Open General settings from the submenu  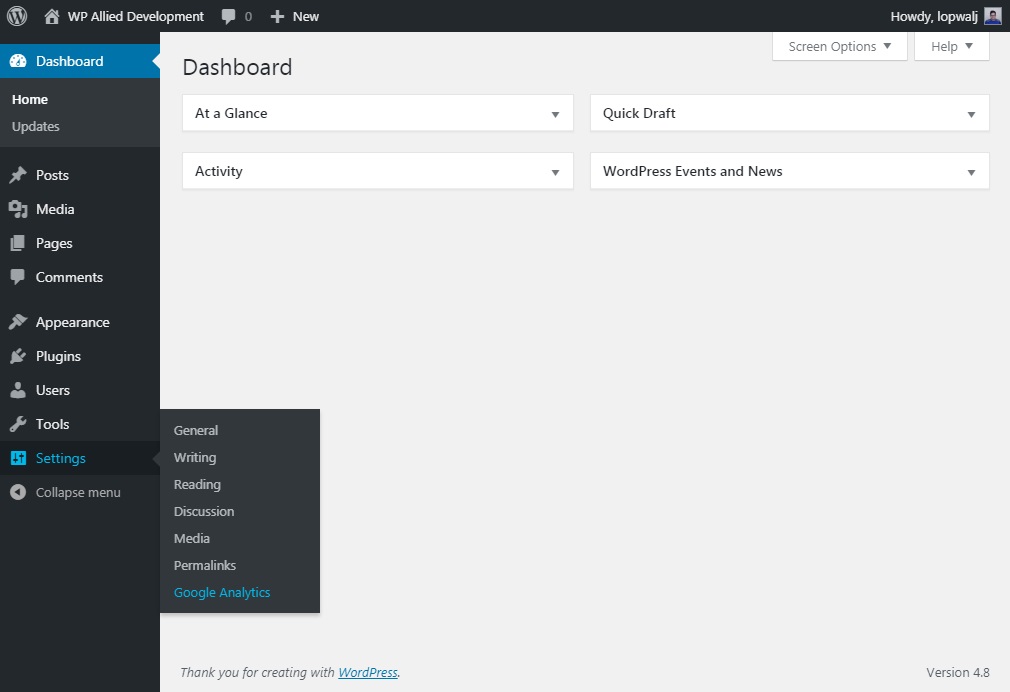(196, 430)
